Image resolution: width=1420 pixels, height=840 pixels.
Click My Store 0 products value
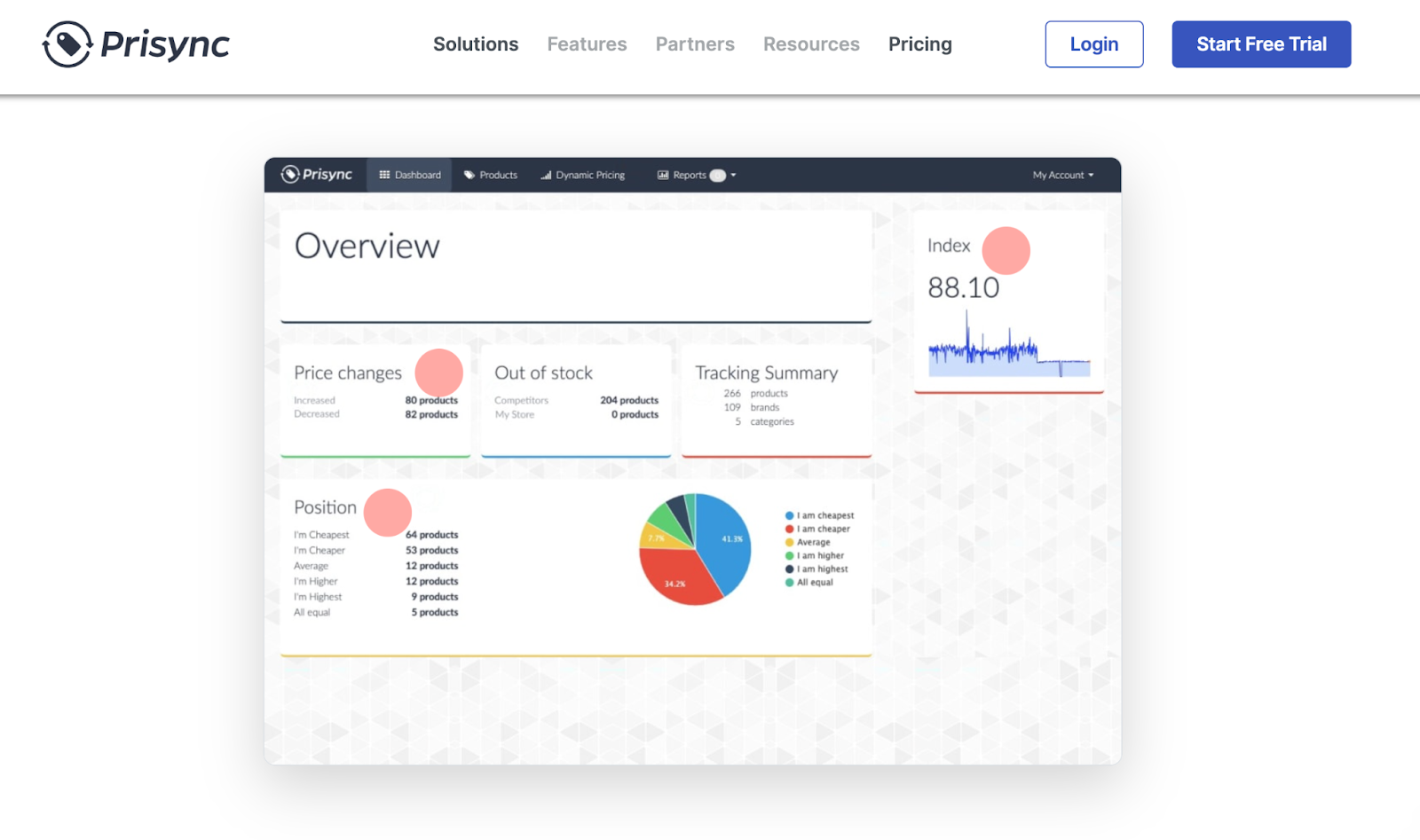point(635,414)
